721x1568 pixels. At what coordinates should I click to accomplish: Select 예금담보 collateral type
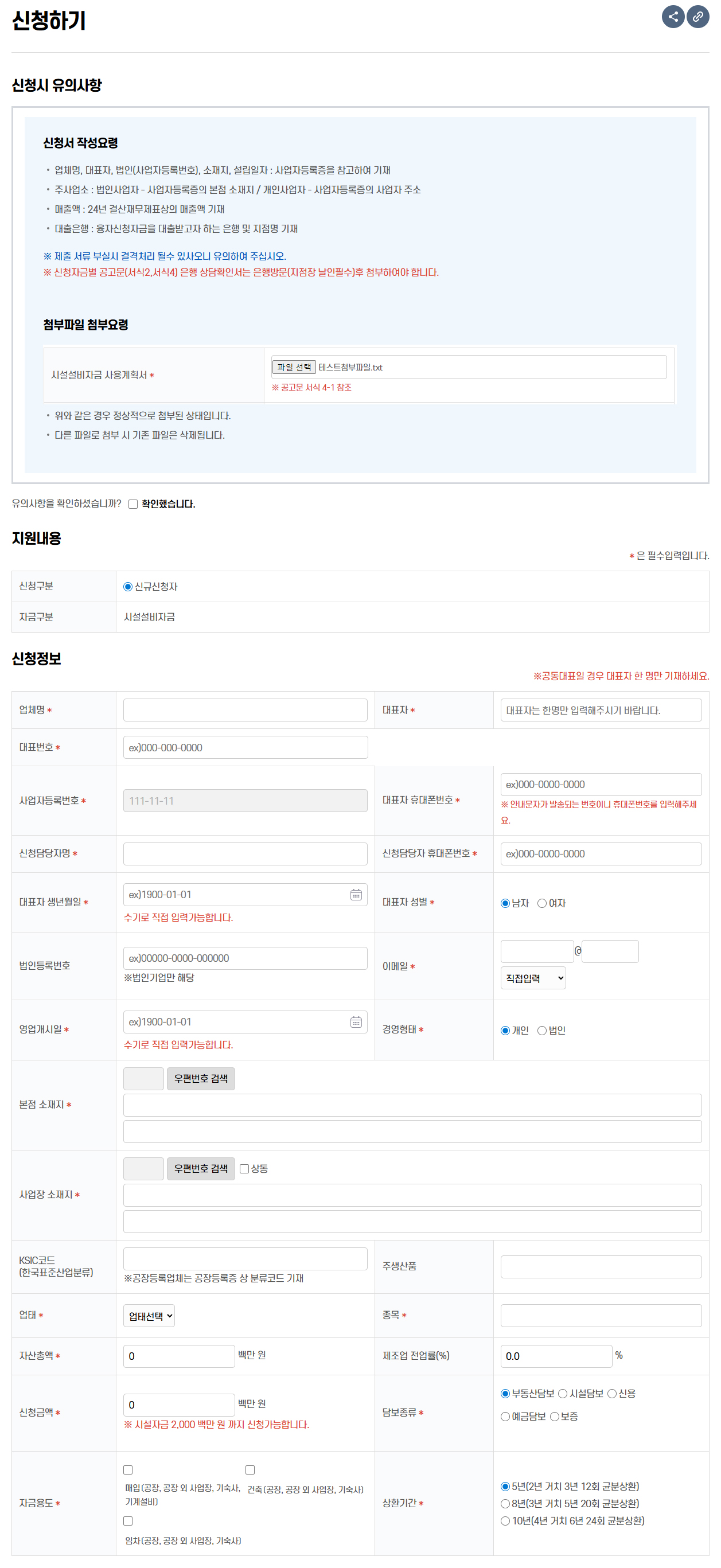(505, 1417)
